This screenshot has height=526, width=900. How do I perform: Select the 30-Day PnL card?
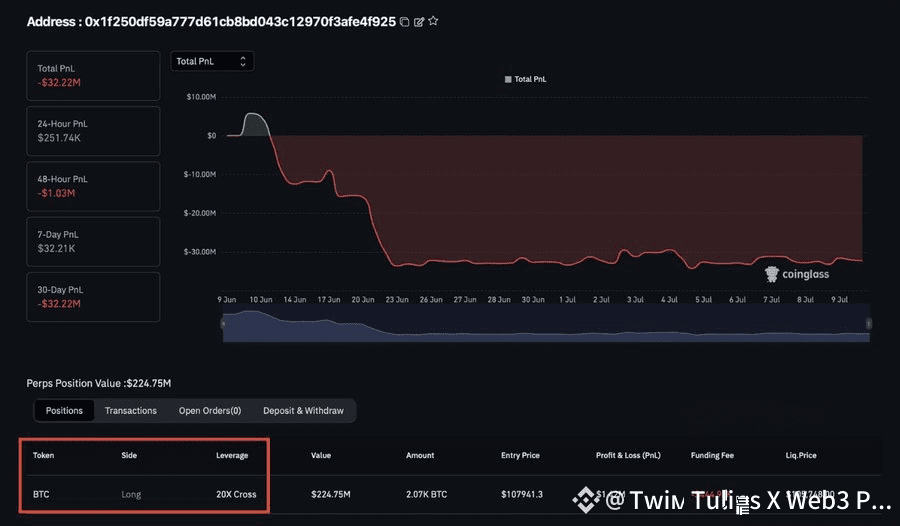[93, 297]
